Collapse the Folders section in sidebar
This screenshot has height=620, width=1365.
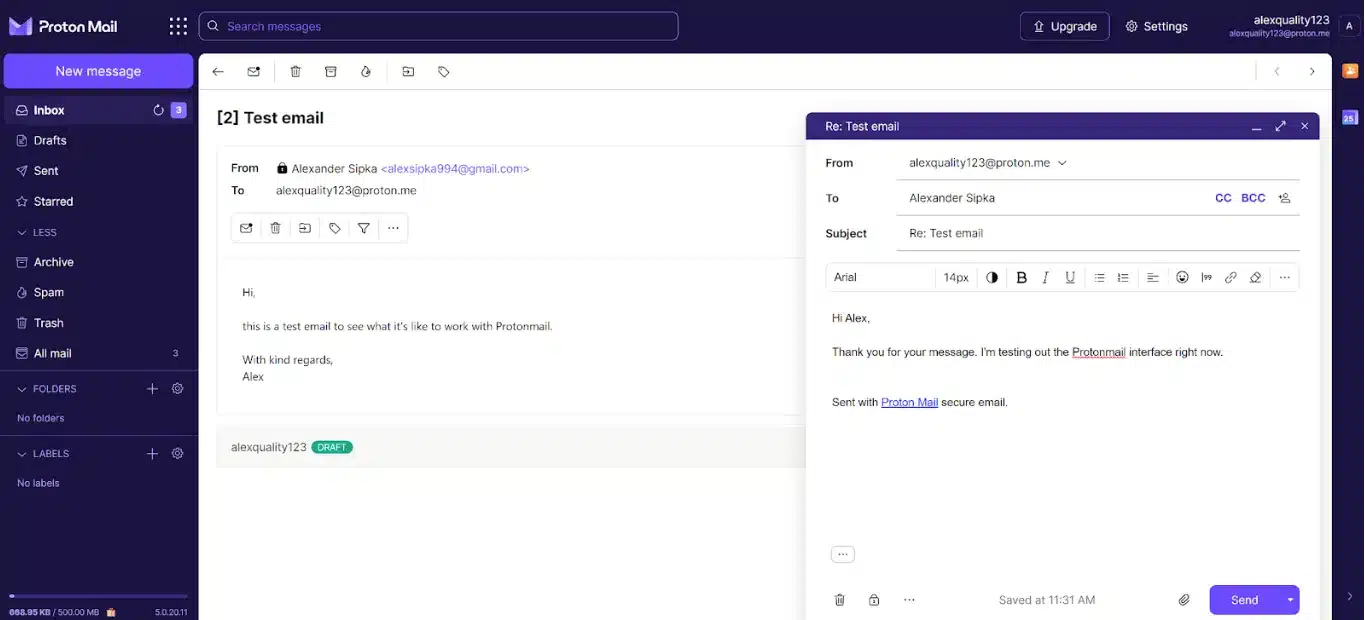pyautogui.click(x=22, y=389)
